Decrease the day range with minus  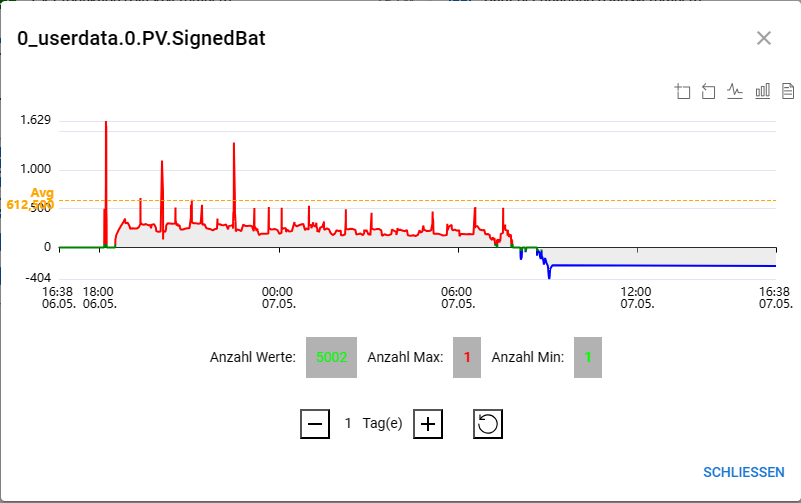click(314, 424)
